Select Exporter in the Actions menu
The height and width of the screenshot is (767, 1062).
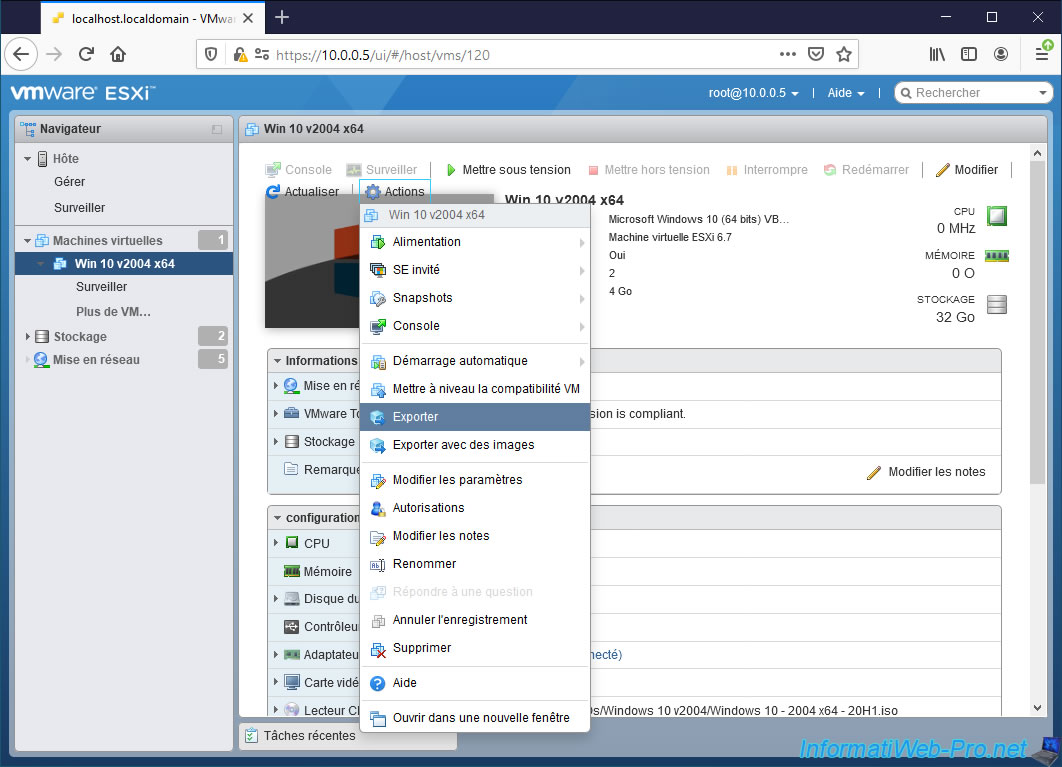tap(475, 417)
